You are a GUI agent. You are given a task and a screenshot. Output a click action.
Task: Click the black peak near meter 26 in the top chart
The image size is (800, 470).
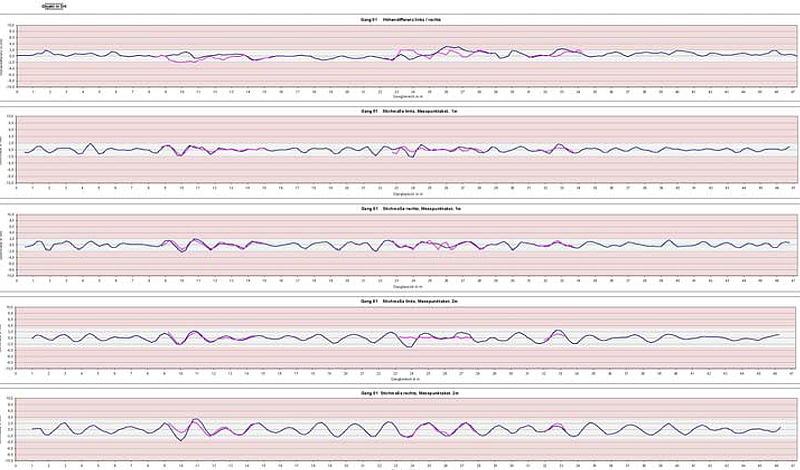(x=448, y=47)
